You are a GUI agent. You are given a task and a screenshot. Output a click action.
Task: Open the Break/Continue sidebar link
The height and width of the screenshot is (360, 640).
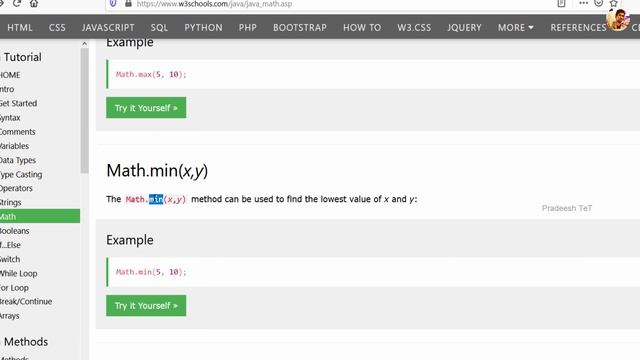click(26, 302)
